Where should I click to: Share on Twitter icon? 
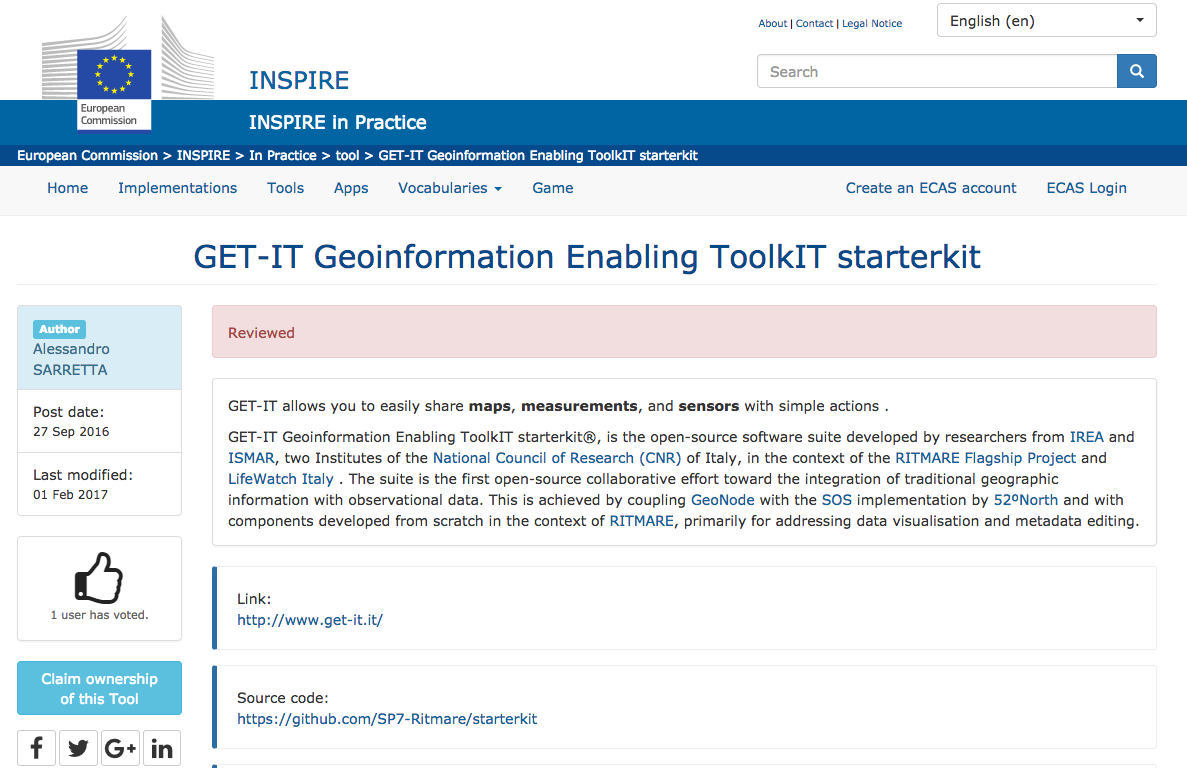(78, 748)
